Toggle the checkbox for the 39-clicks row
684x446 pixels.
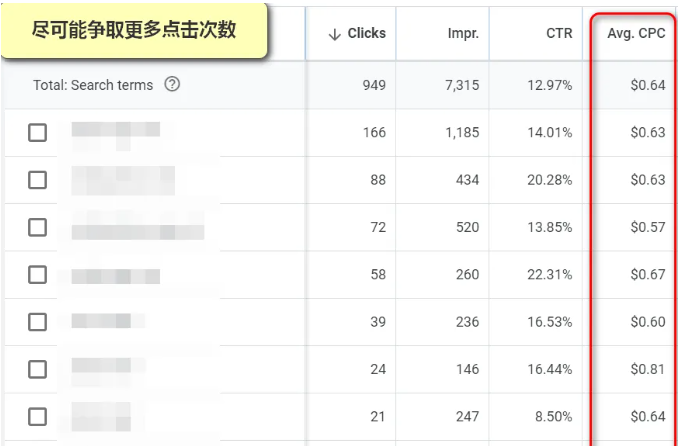tap(37, 322)
